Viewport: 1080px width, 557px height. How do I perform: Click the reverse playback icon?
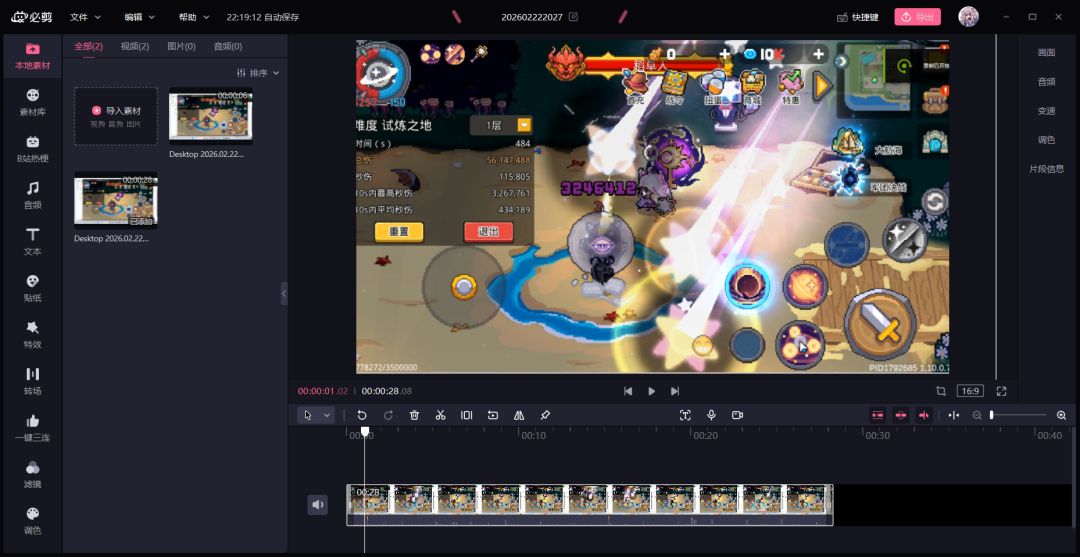(492, 415)
